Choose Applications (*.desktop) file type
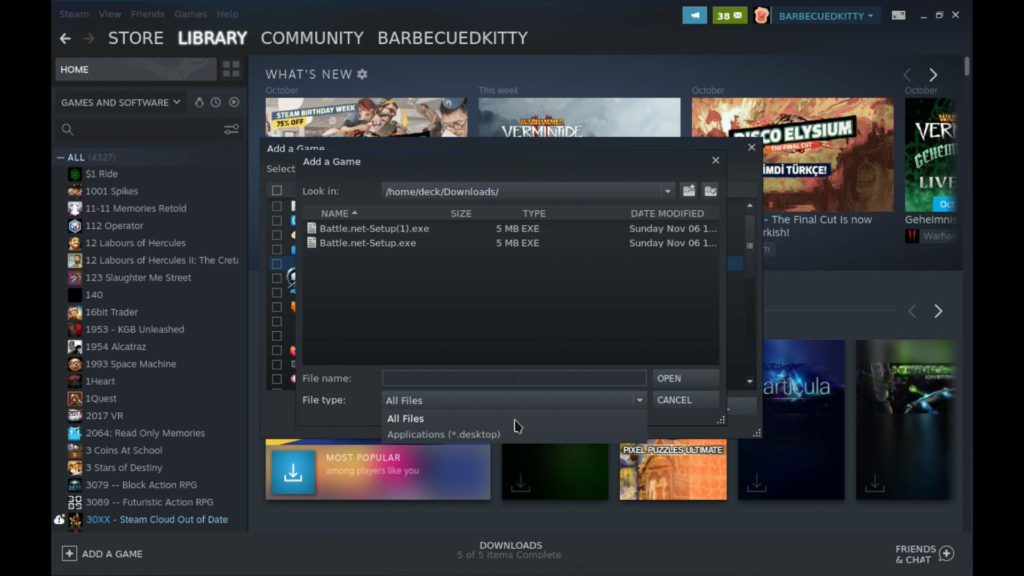1024x576 pixels. click(x=443, y=434)
